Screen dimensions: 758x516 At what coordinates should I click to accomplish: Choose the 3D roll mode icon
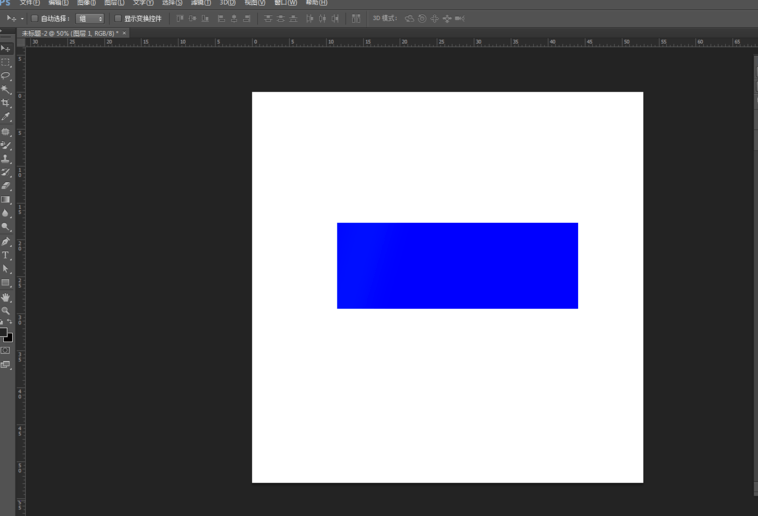point(422,18)
